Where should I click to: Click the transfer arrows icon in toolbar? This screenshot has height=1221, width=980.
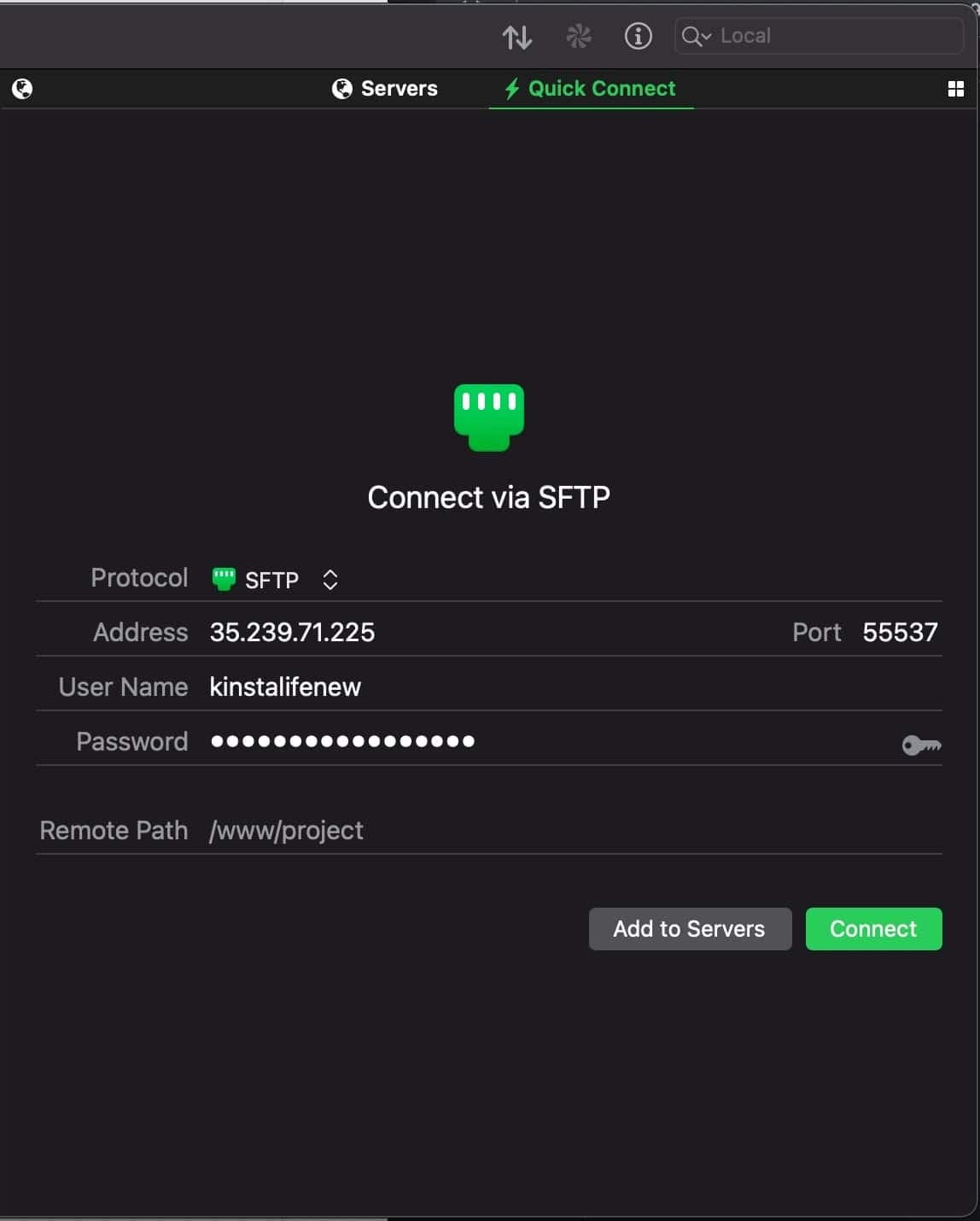pos(517,36)
